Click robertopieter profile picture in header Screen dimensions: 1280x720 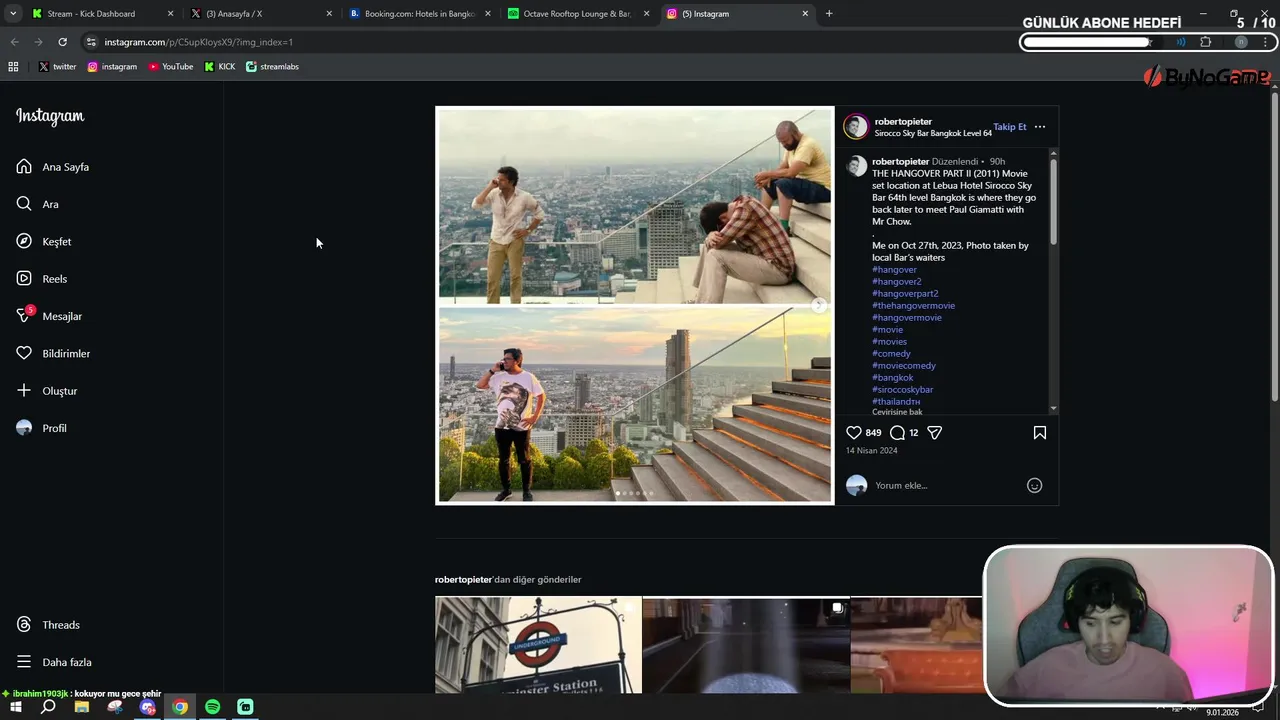point(856,127)
